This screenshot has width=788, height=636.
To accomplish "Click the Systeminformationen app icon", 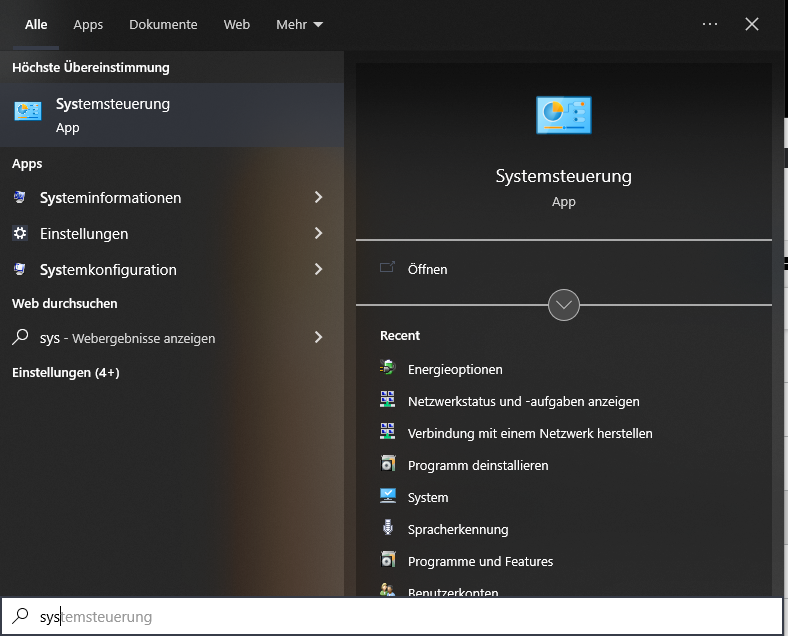I will (20, 198).
